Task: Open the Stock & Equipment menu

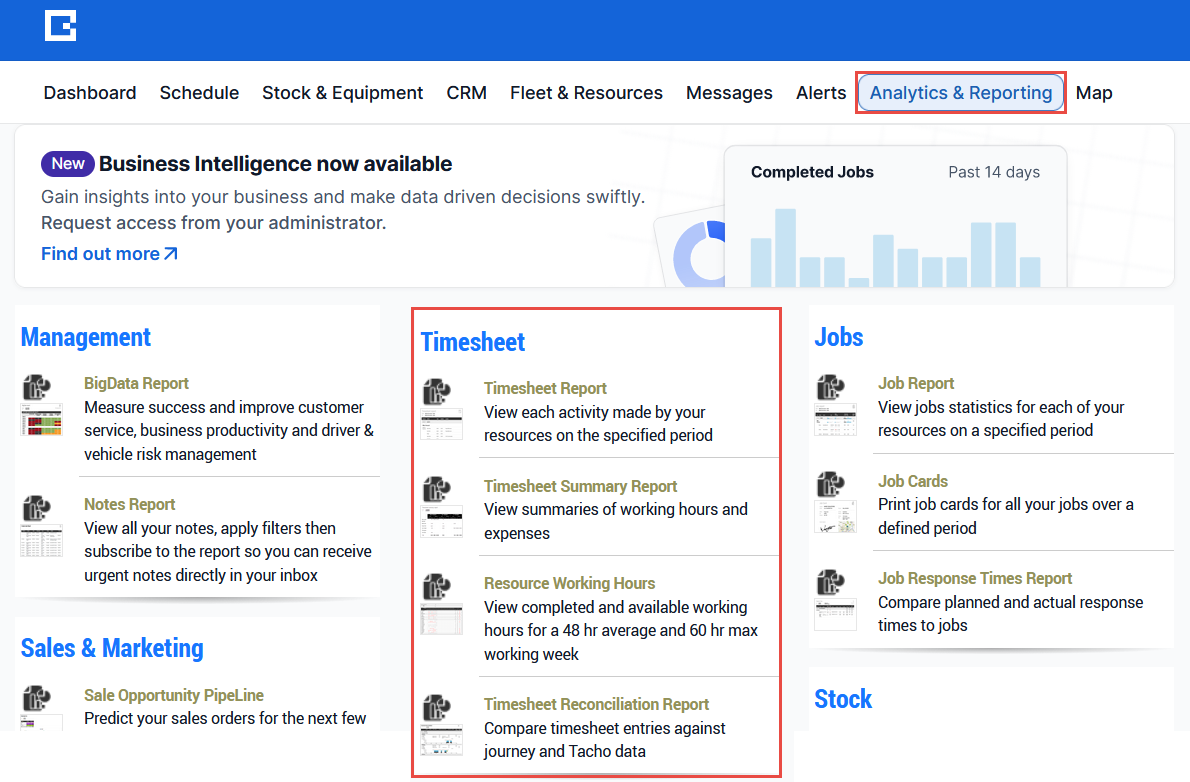Action: 342,93
